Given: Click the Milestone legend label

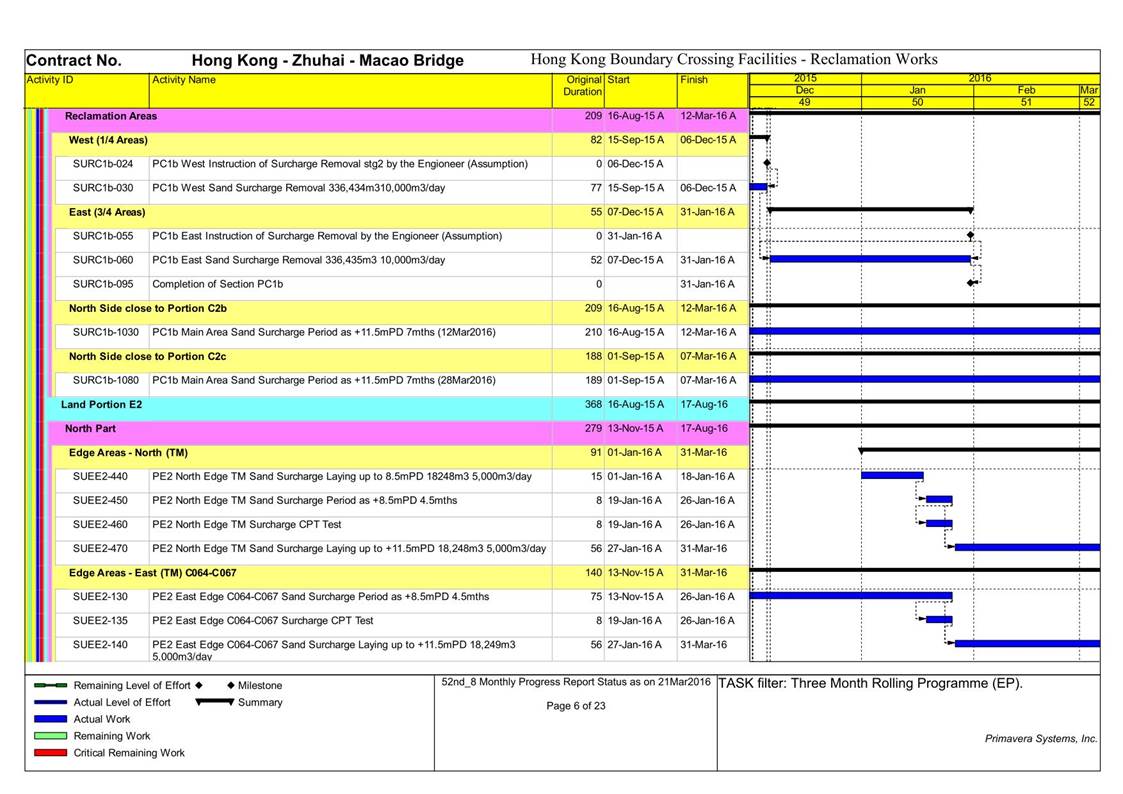Looking at the screenshot, I should 260,686.
